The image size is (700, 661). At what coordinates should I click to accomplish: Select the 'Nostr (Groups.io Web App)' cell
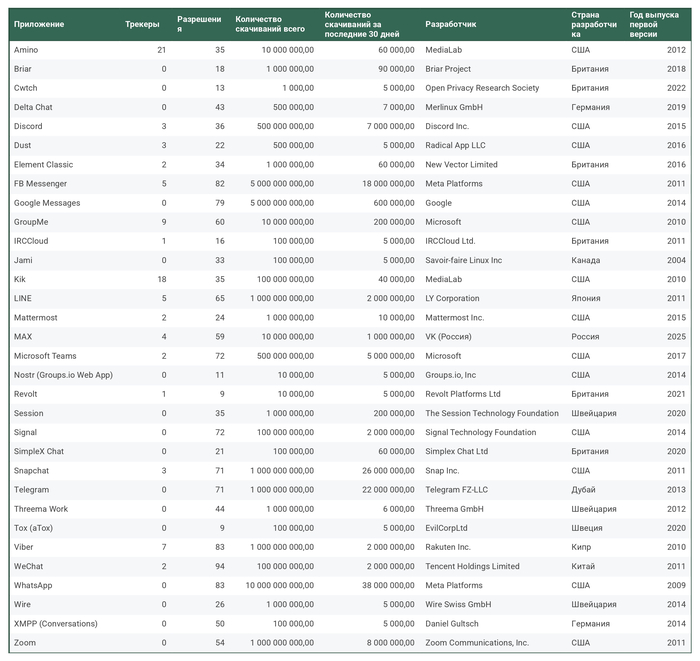[x=63, y=375]
